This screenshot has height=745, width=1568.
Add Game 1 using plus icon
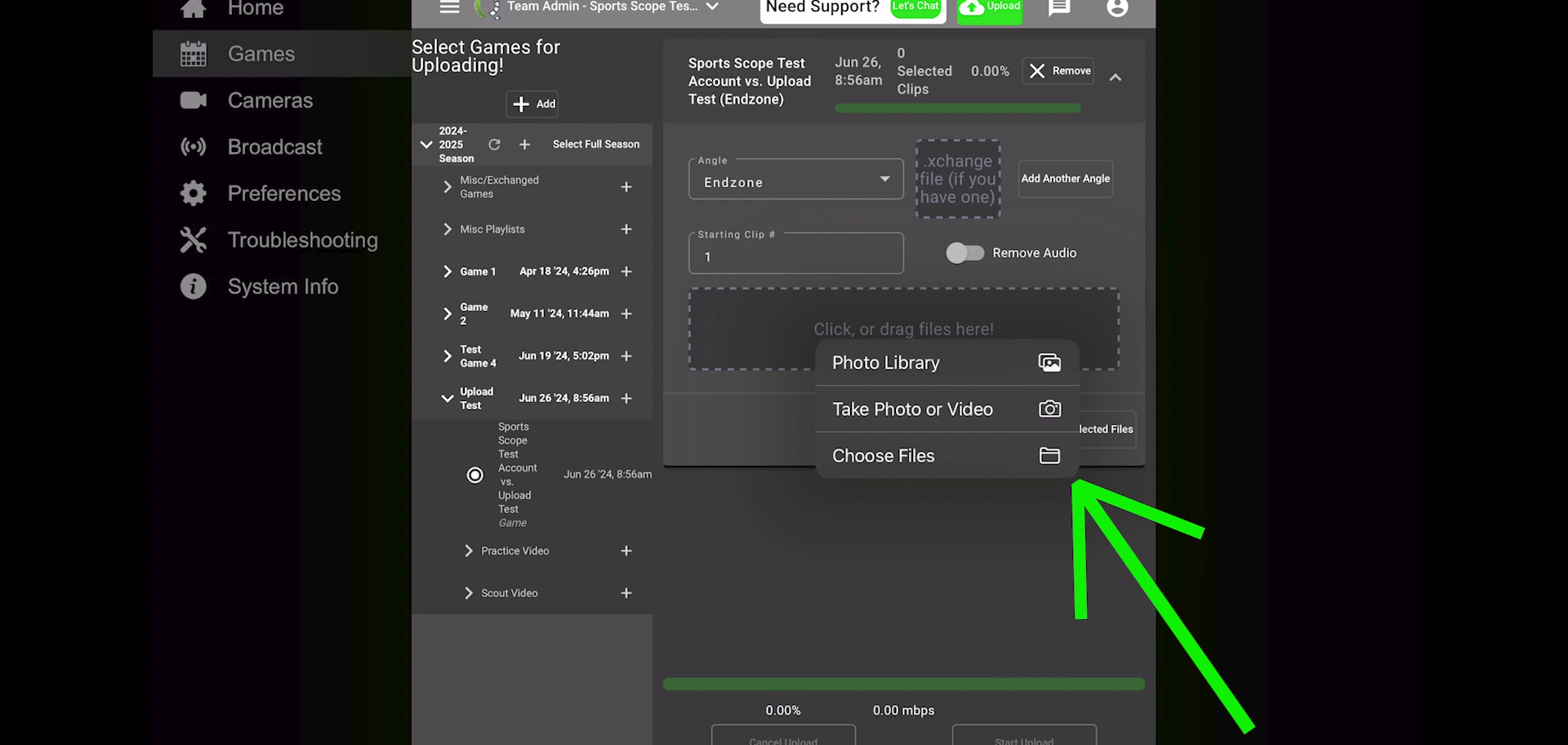click(626, 272)
